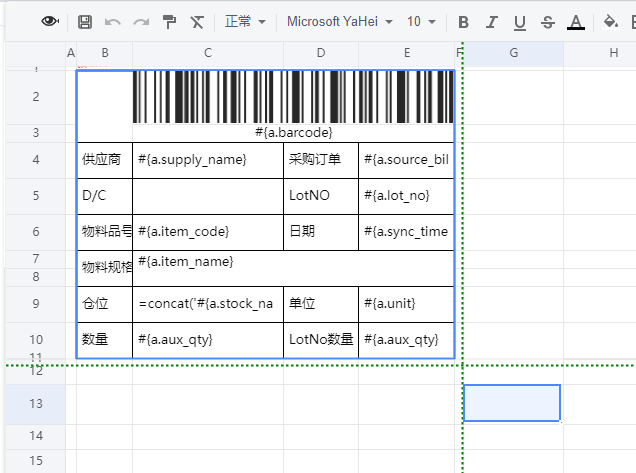Image resolution: width=636 pixels, height=473 pixels.
Task: Open the fill color bucket
Action: tap(610, 22)
